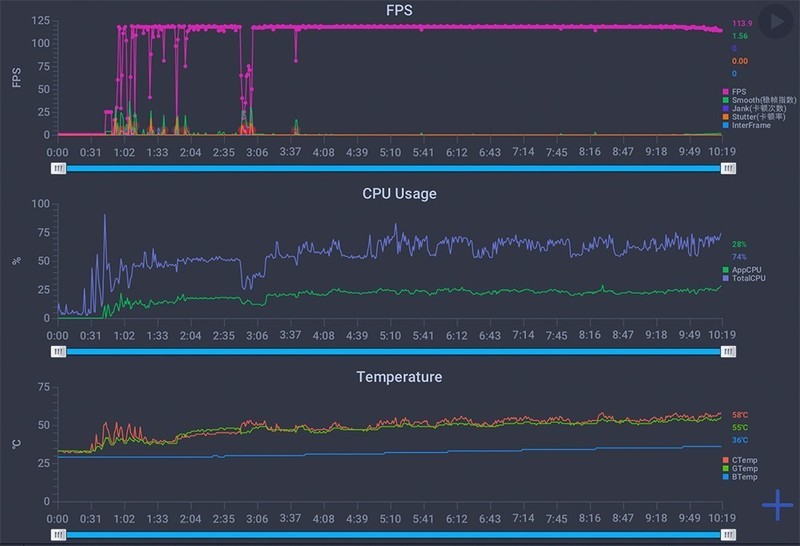Grab the CPU Usage right range handle
The width and height of the screenshot is (800, 546).
coord(728,352)
